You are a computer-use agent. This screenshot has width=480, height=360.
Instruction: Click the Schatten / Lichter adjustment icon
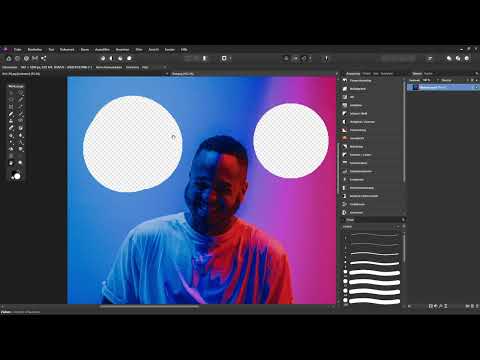click(x=345, y=155)
